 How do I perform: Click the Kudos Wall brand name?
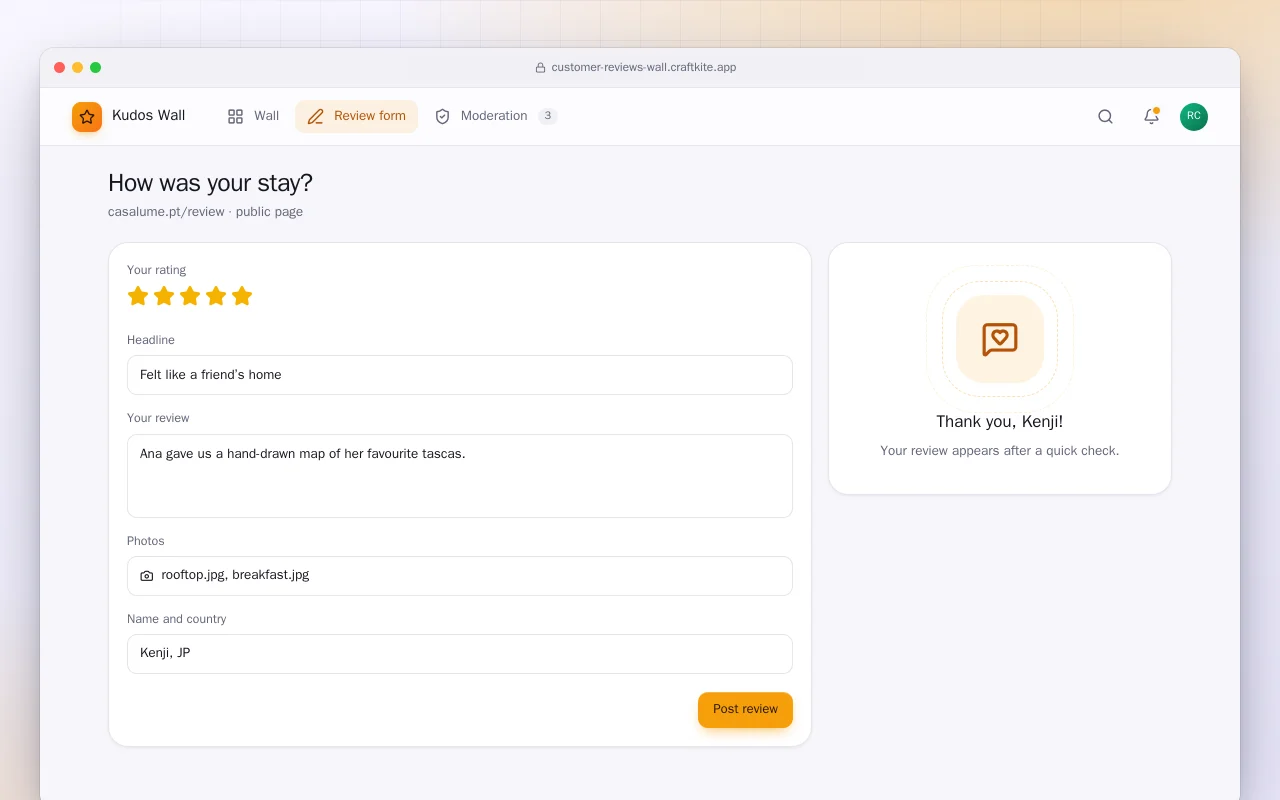pyautogui.click(x=148, y=116)
